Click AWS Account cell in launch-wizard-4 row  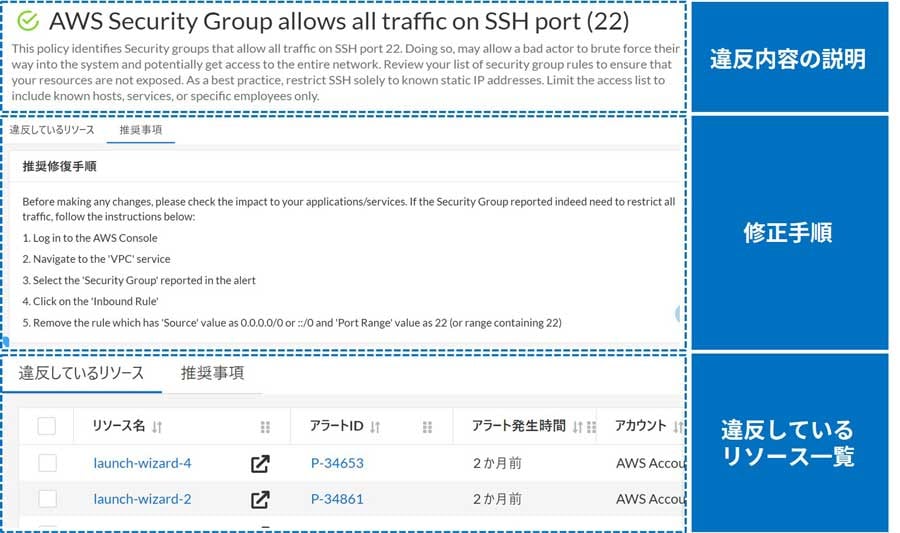coord(650,463)
